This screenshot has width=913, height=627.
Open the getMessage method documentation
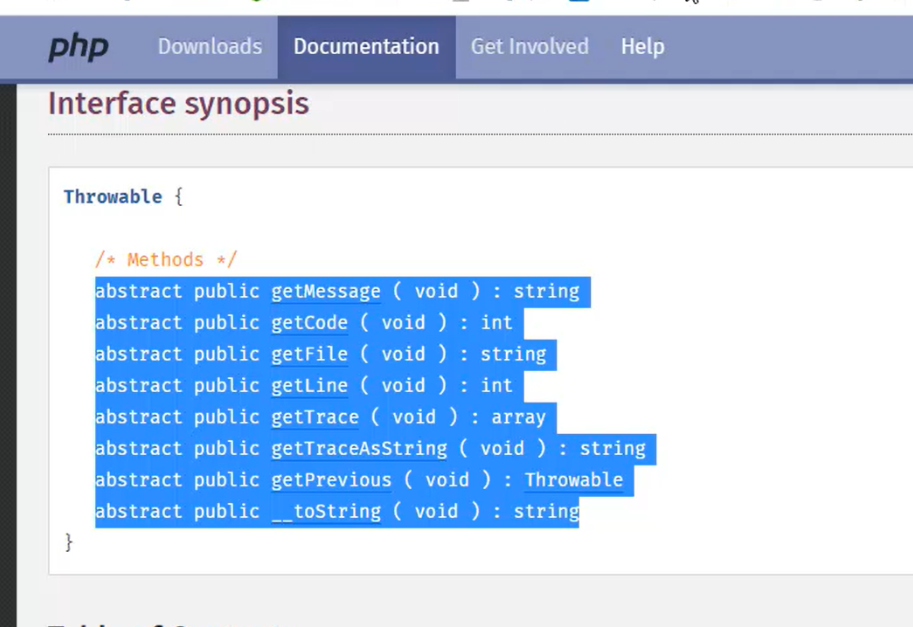(x=325, y=291)
